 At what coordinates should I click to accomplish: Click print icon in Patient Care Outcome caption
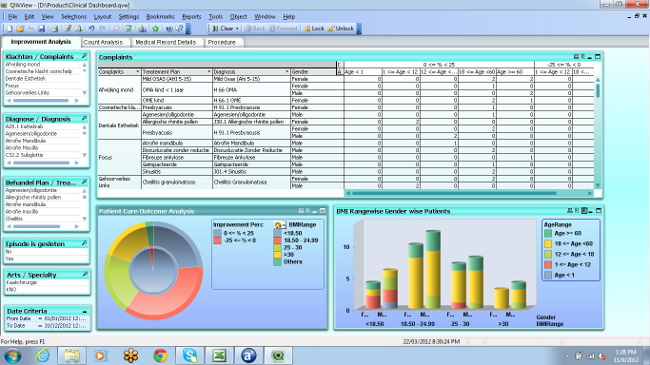[301, 211]
